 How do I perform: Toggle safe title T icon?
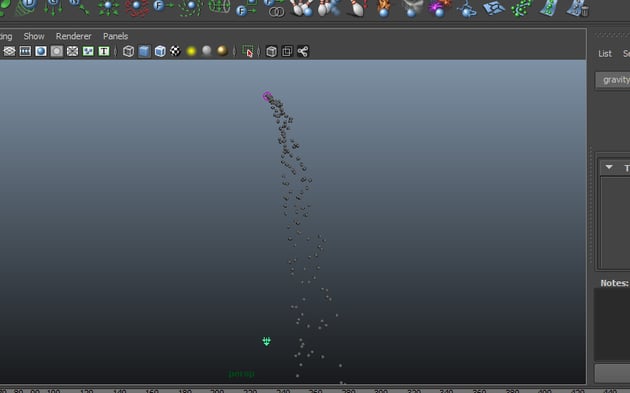point(104,51)
